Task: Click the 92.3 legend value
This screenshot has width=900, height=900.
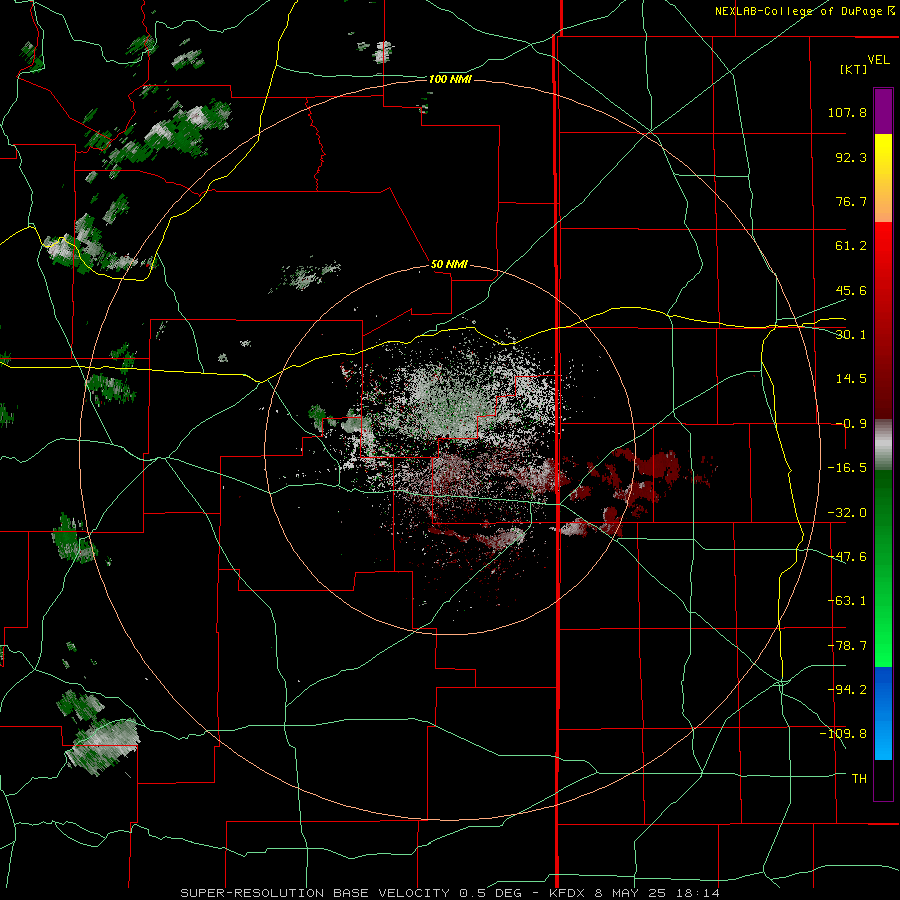Action: tap(851, 157)
